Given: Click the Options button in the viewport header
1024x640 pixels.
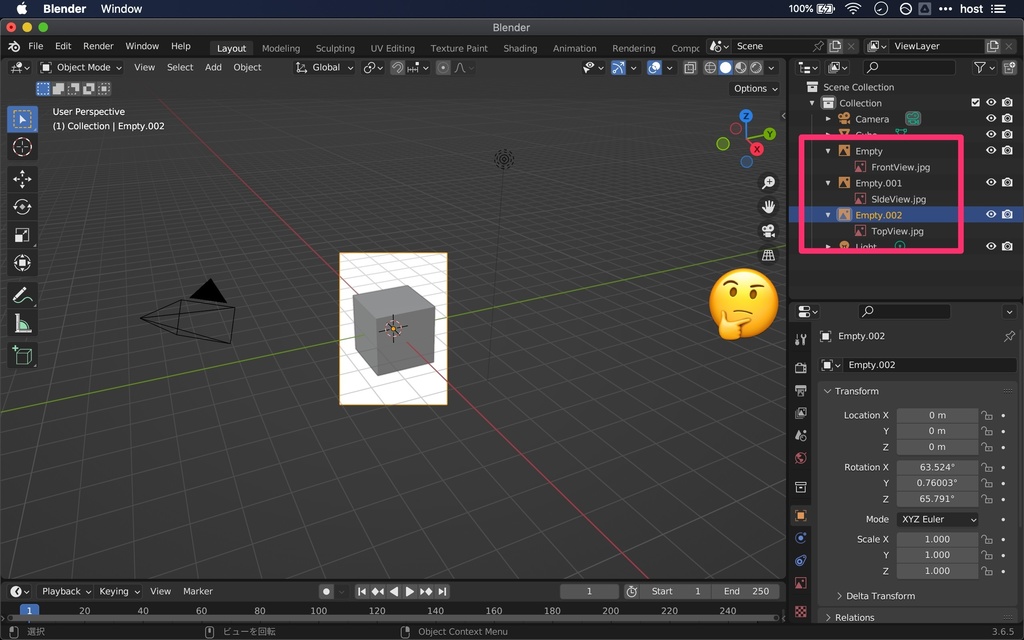Looking at the screenshot, I should (755, 88).
